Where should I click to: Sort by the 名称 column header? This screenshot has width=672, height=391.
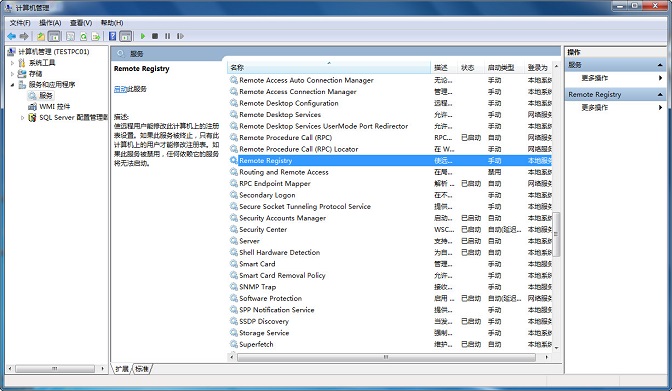coord(329,67)
